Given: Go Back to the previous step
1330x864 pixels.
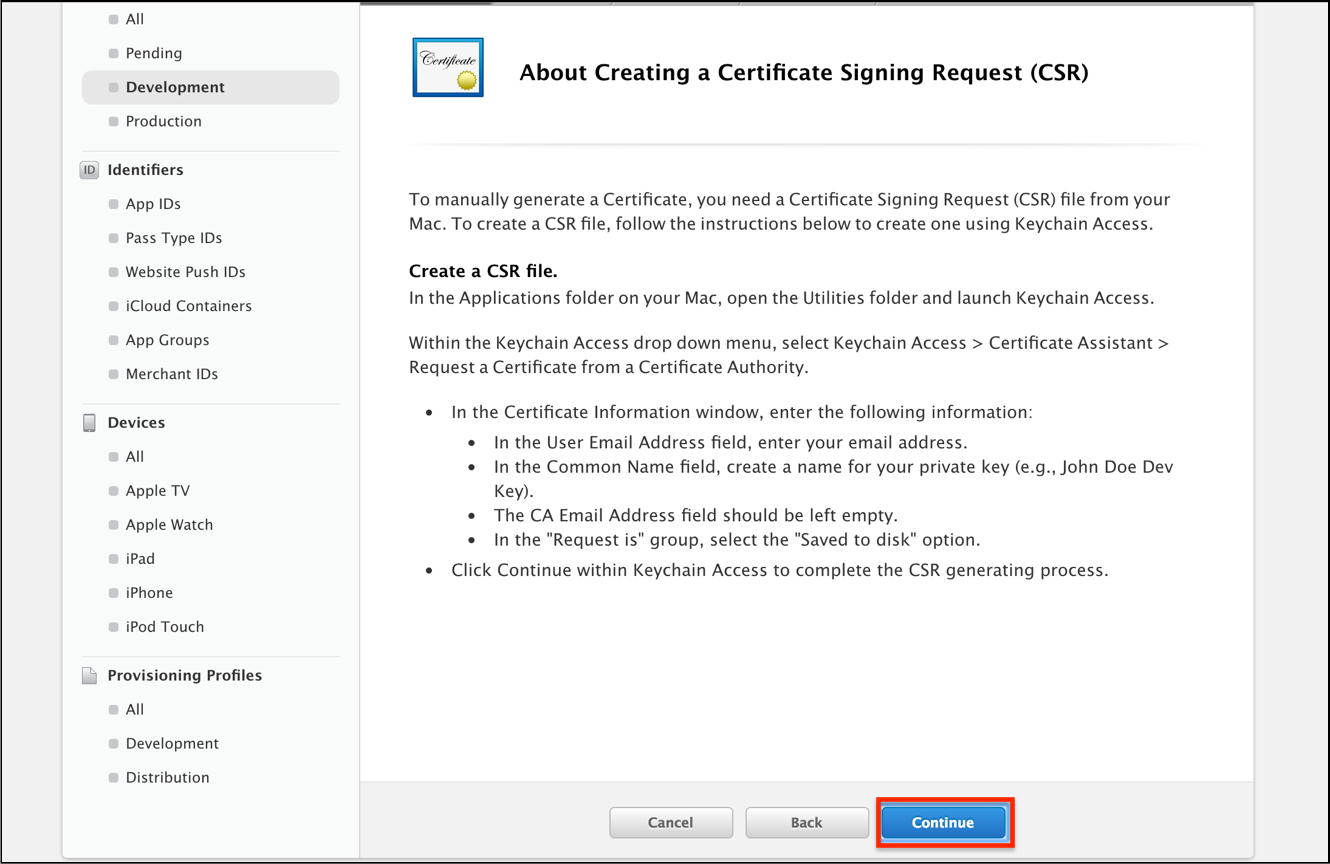Looking at the screenshot, I should 807,822.
